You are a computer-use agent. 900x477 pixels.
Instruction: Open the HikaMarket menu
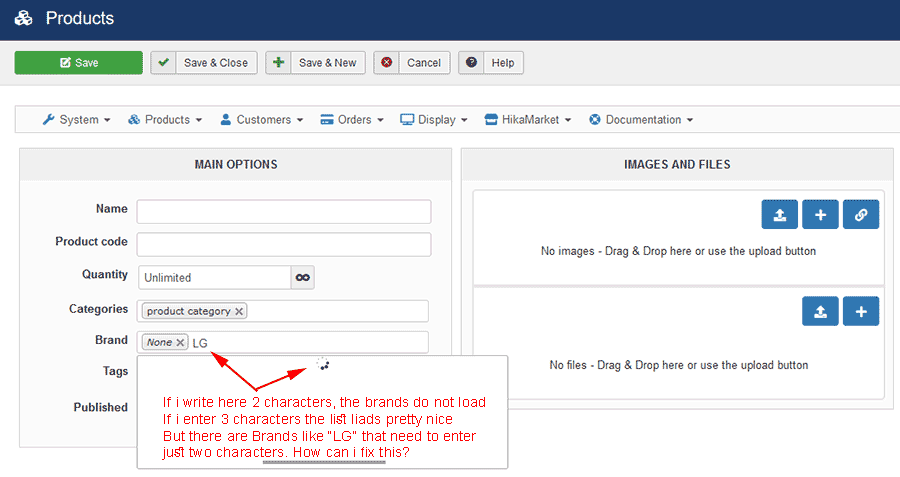528,119
